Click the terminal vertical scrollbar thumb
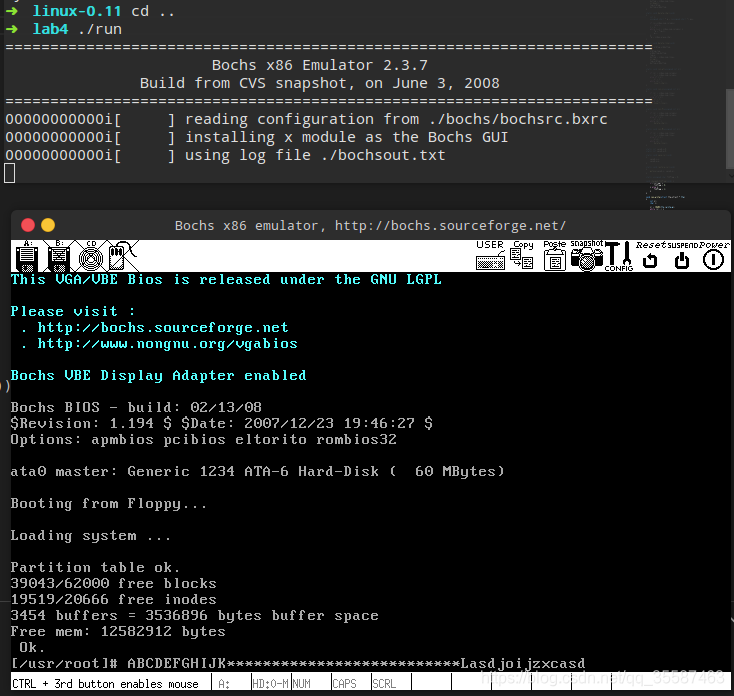This screenshot has width=734, height=696. [x=730, y=129]
